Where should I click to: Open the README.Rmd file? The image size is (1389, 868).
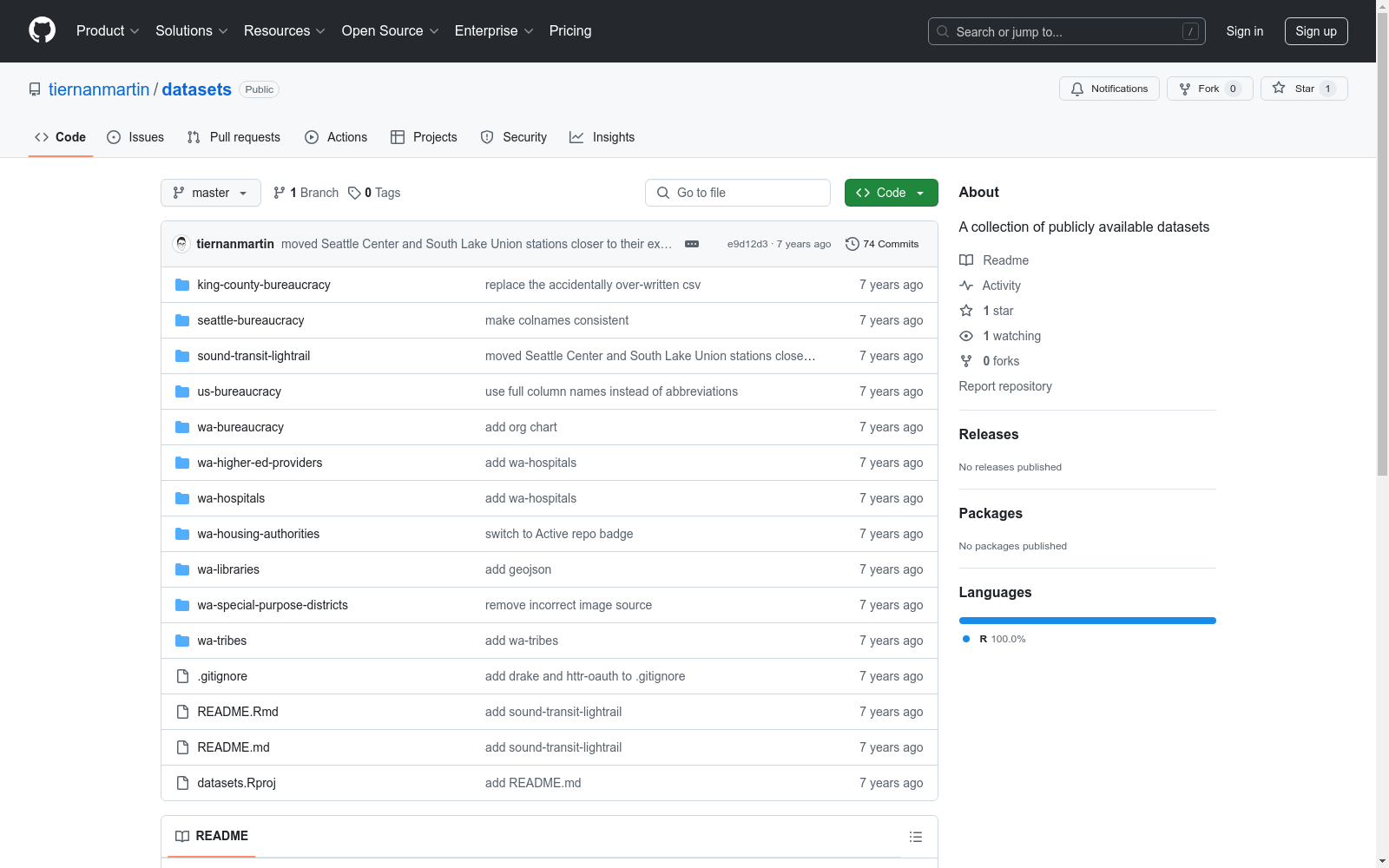[238, 712]
